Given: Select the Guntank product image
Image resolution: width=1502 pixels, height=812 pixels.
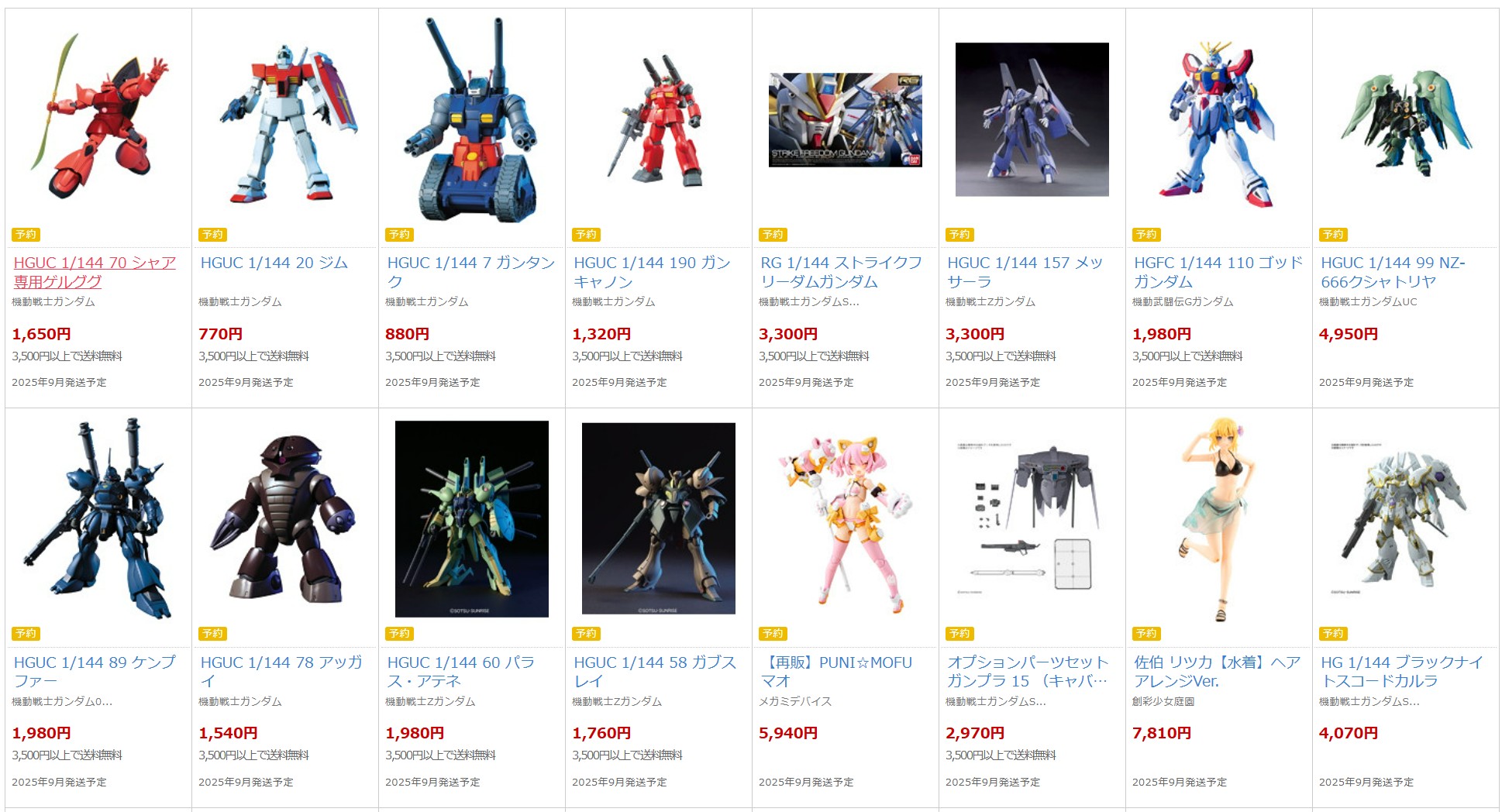Looking at the screenshot, I should (x=471, y=120).
